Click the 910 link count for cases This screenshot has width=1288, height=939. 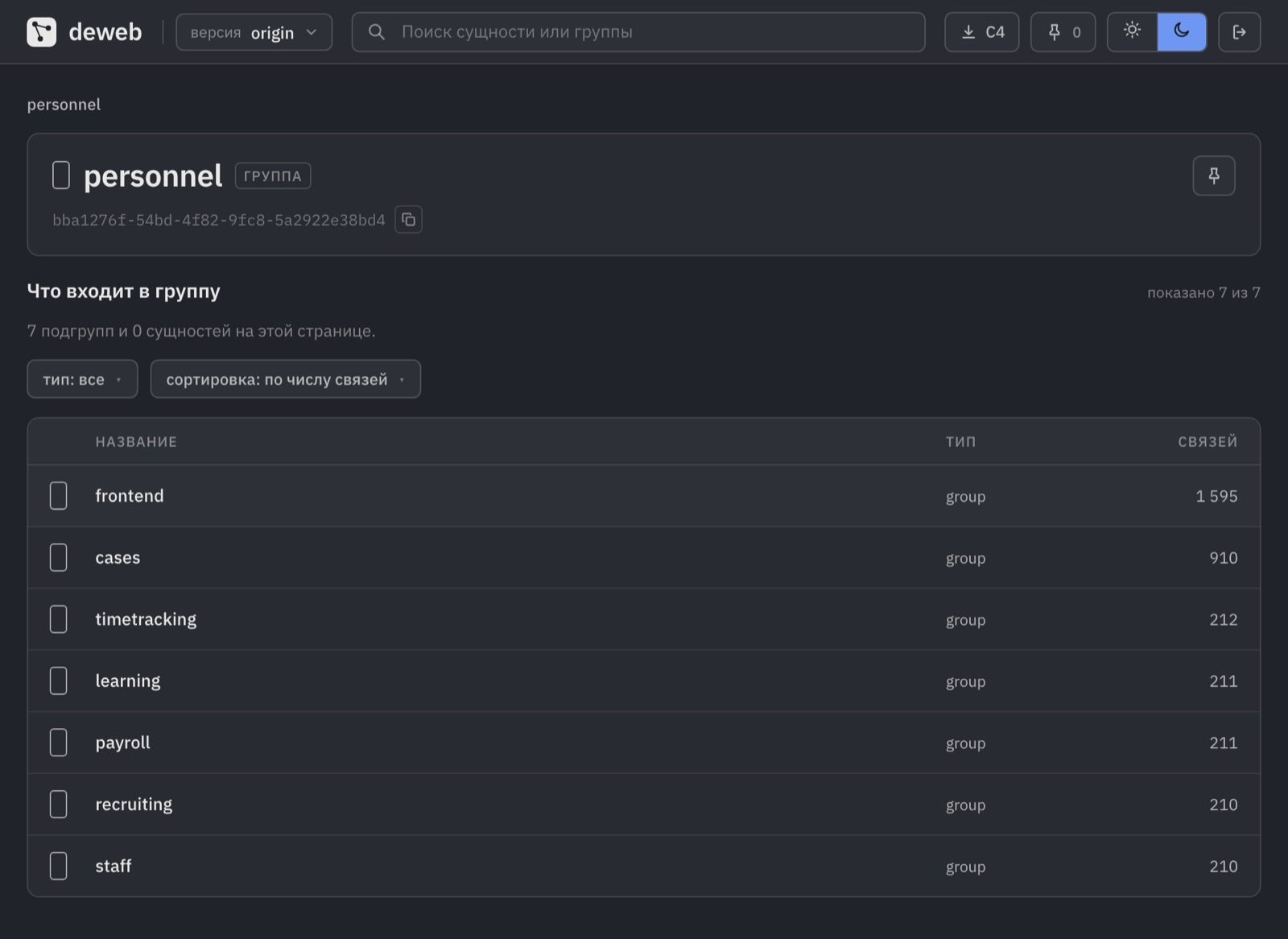pyautogui.click(x=1224, y=557)
